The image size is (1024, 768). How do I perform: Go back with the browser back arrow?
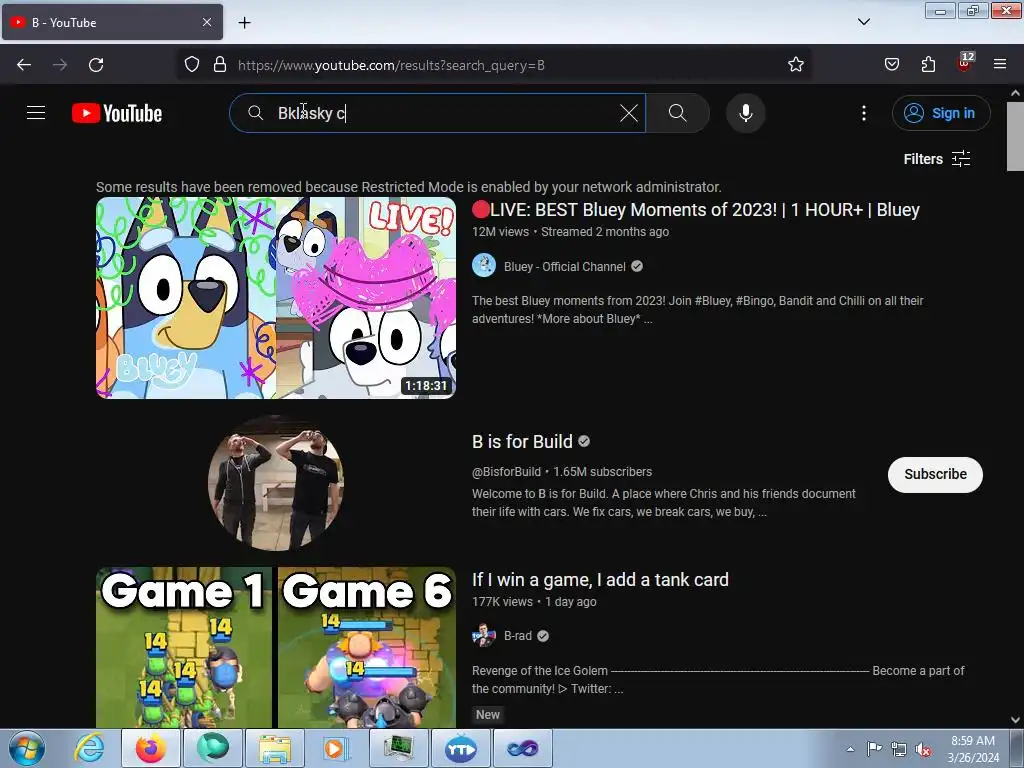pyautogui.click(x=24, y=65)
